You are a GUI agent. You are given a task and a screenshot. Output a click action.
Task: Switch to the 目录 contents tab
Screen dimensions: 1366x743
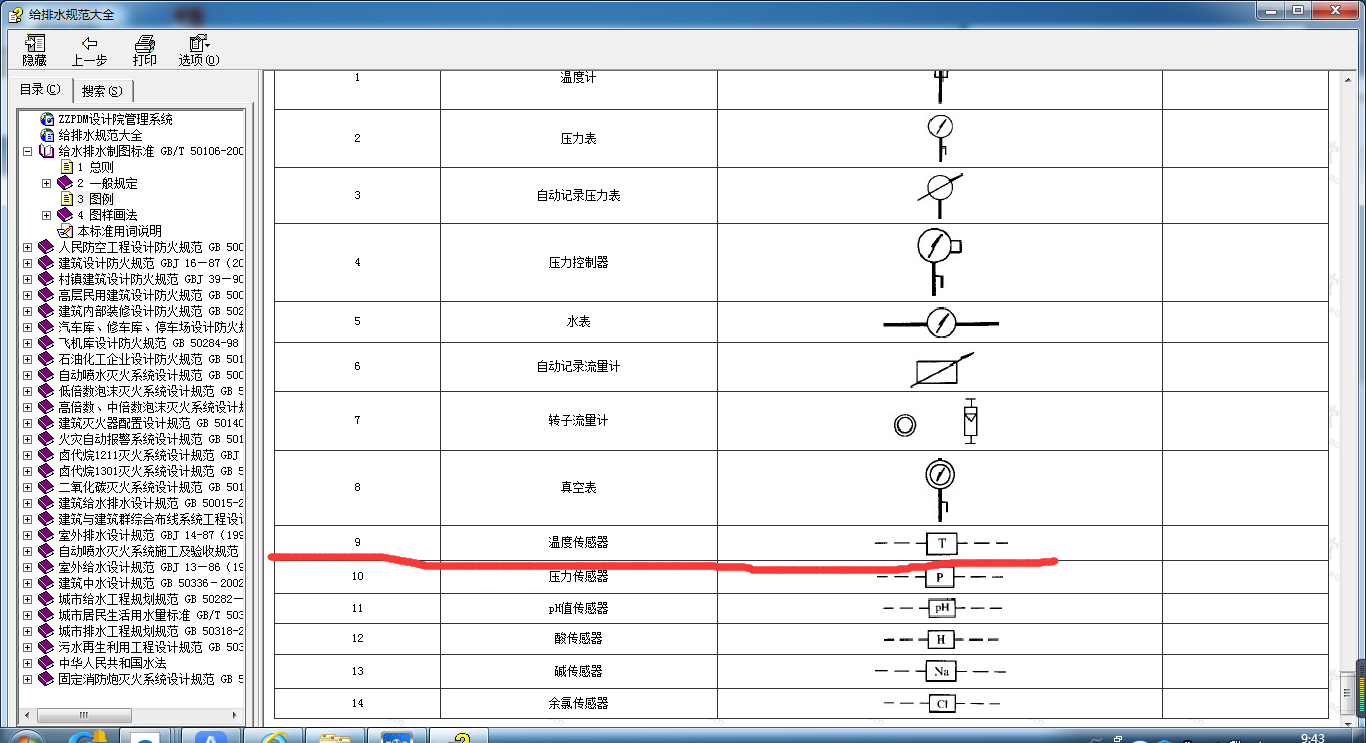tap(40, 89)
